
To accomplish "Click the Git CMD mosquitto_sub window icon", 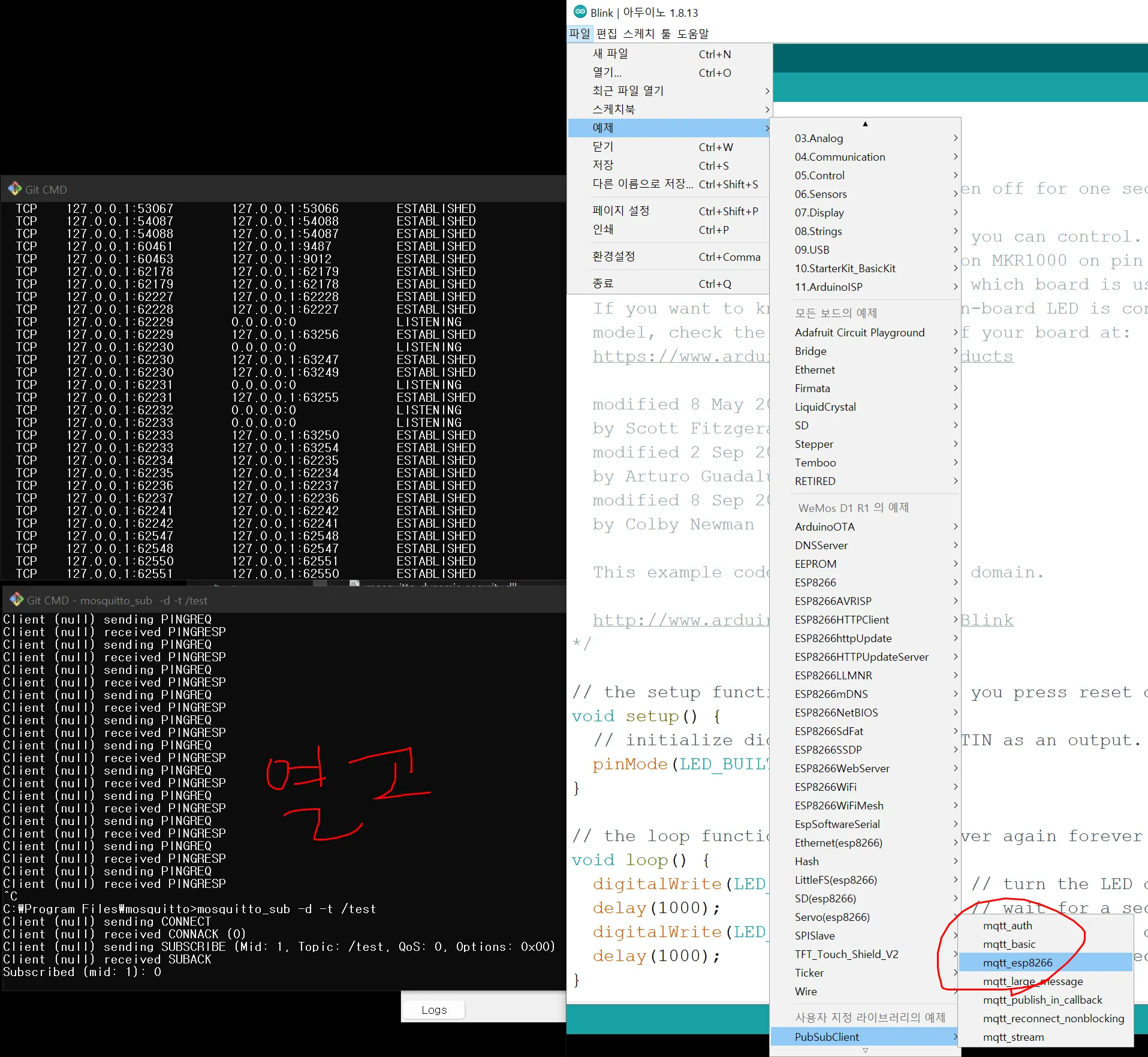I will point(16,600).
